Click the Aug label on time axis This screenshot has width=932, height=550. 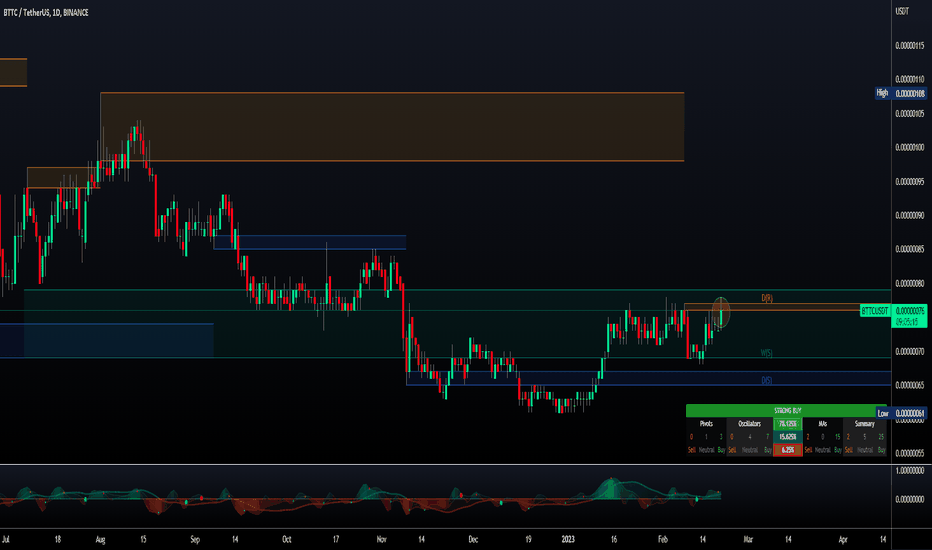click(x=100, y=539)
